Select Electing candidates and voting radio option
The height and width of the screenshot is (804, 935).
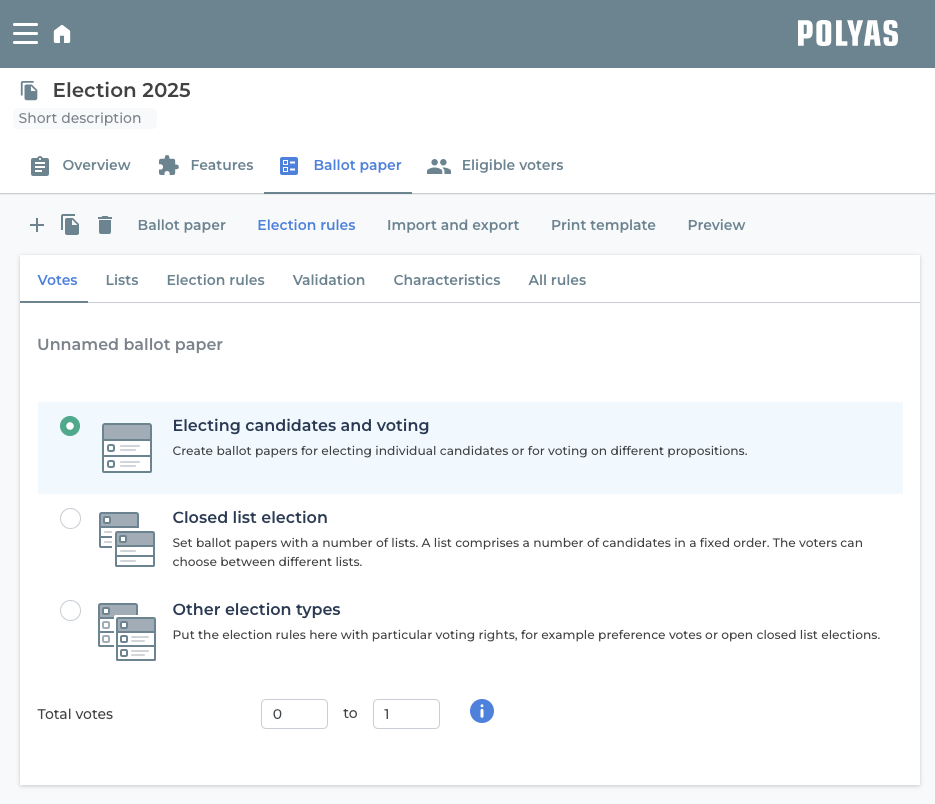point(70,426)
